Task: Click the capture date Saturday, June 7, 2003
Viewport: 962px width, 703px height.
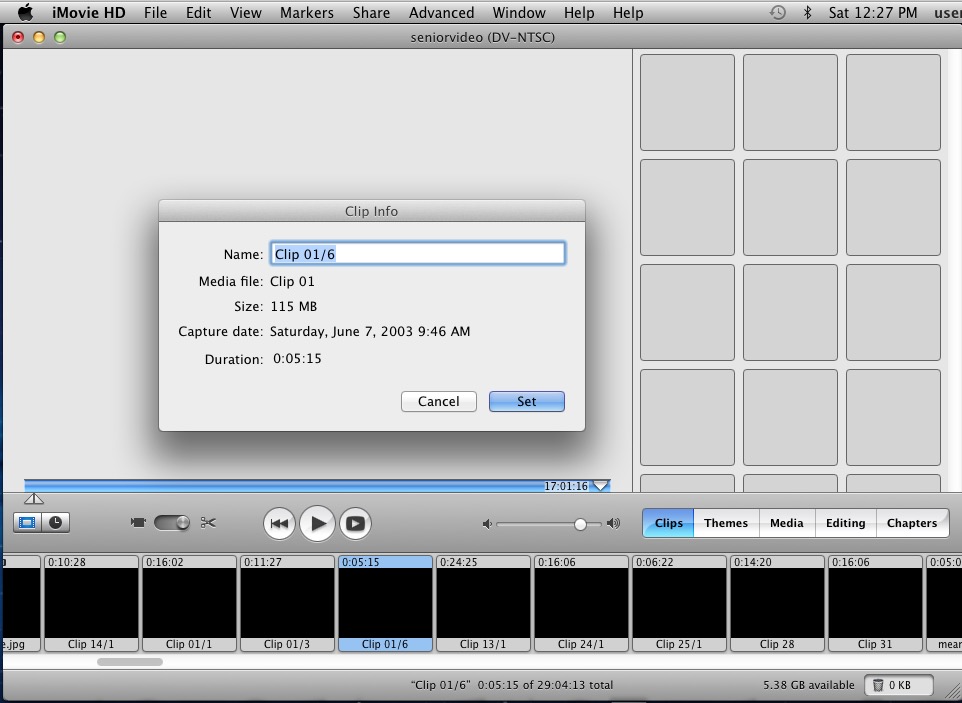Action: click(x=370, y=332)
